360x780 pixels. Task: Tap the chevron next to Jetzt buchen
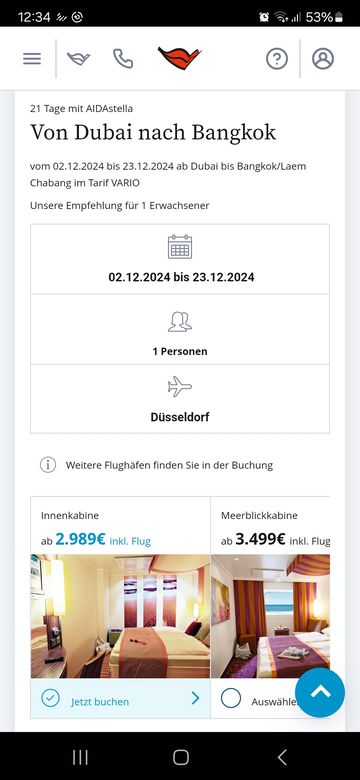click(x=195, y=698)
